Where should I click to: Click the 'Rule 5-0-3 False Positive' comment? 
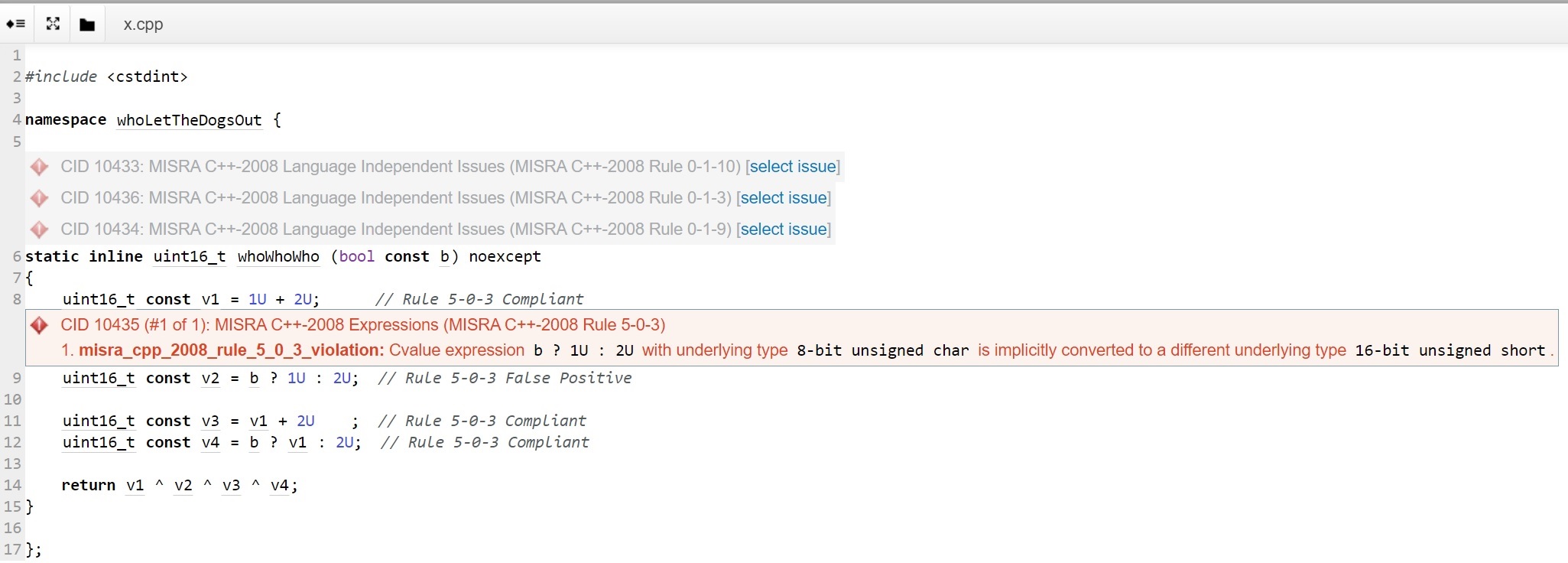tap(505, 378)
